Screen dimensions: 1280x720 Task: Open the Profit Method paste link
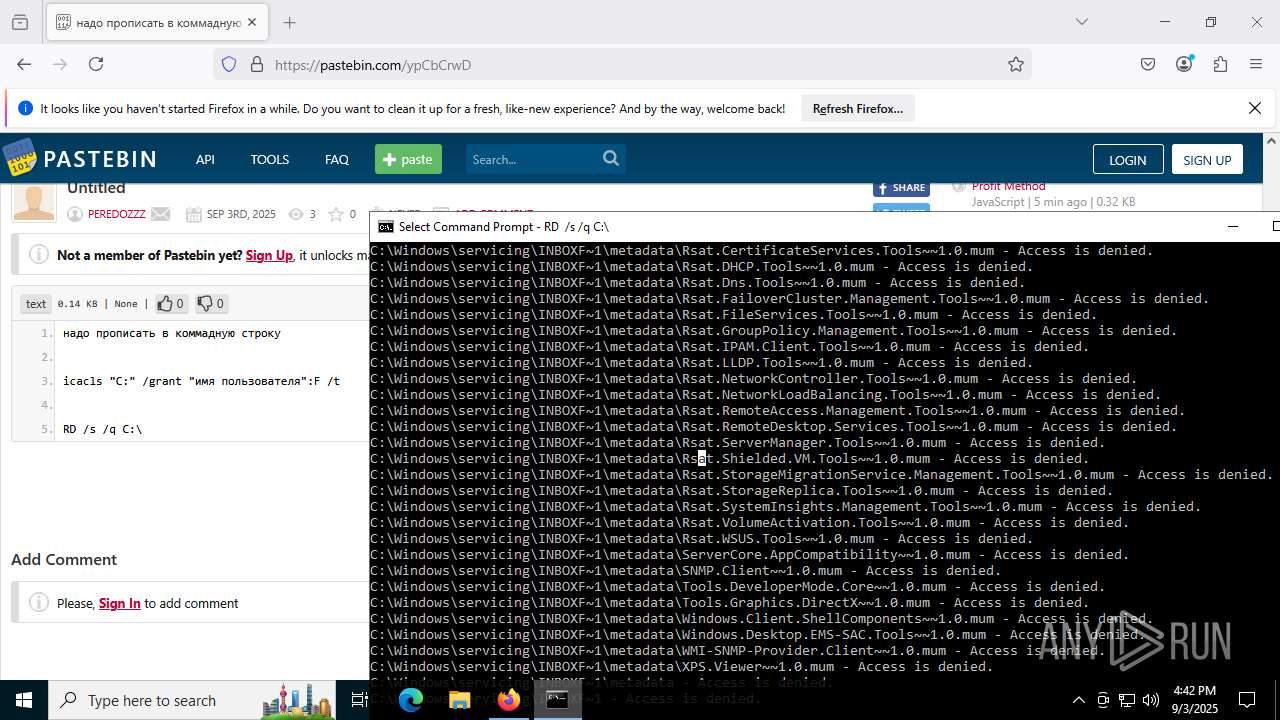(x=1008, y=186)
